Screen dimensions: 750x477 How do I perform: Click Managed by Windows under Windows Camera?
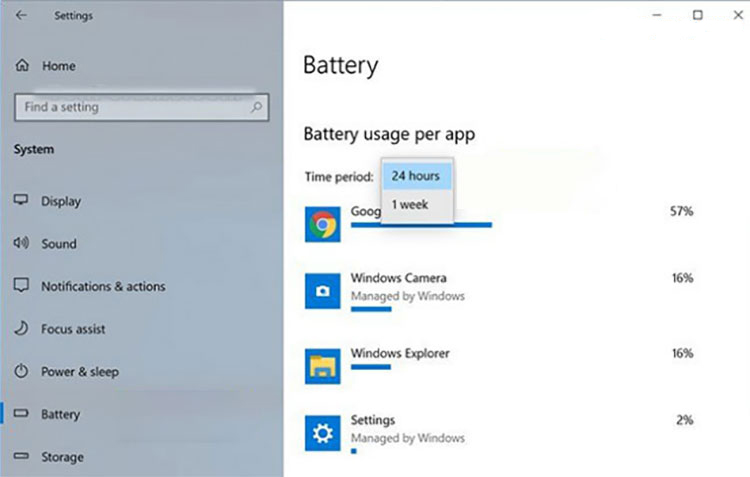408,296
